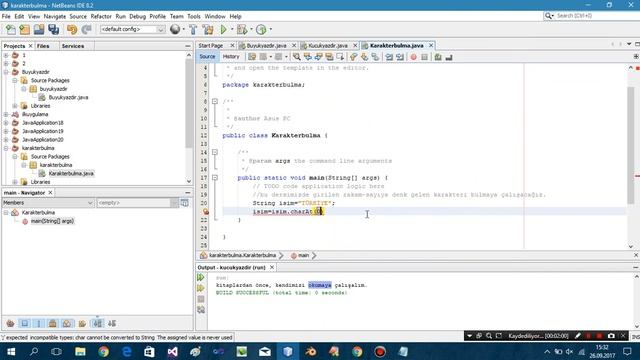
Task: Open the File menu
Action: [6, 16]
